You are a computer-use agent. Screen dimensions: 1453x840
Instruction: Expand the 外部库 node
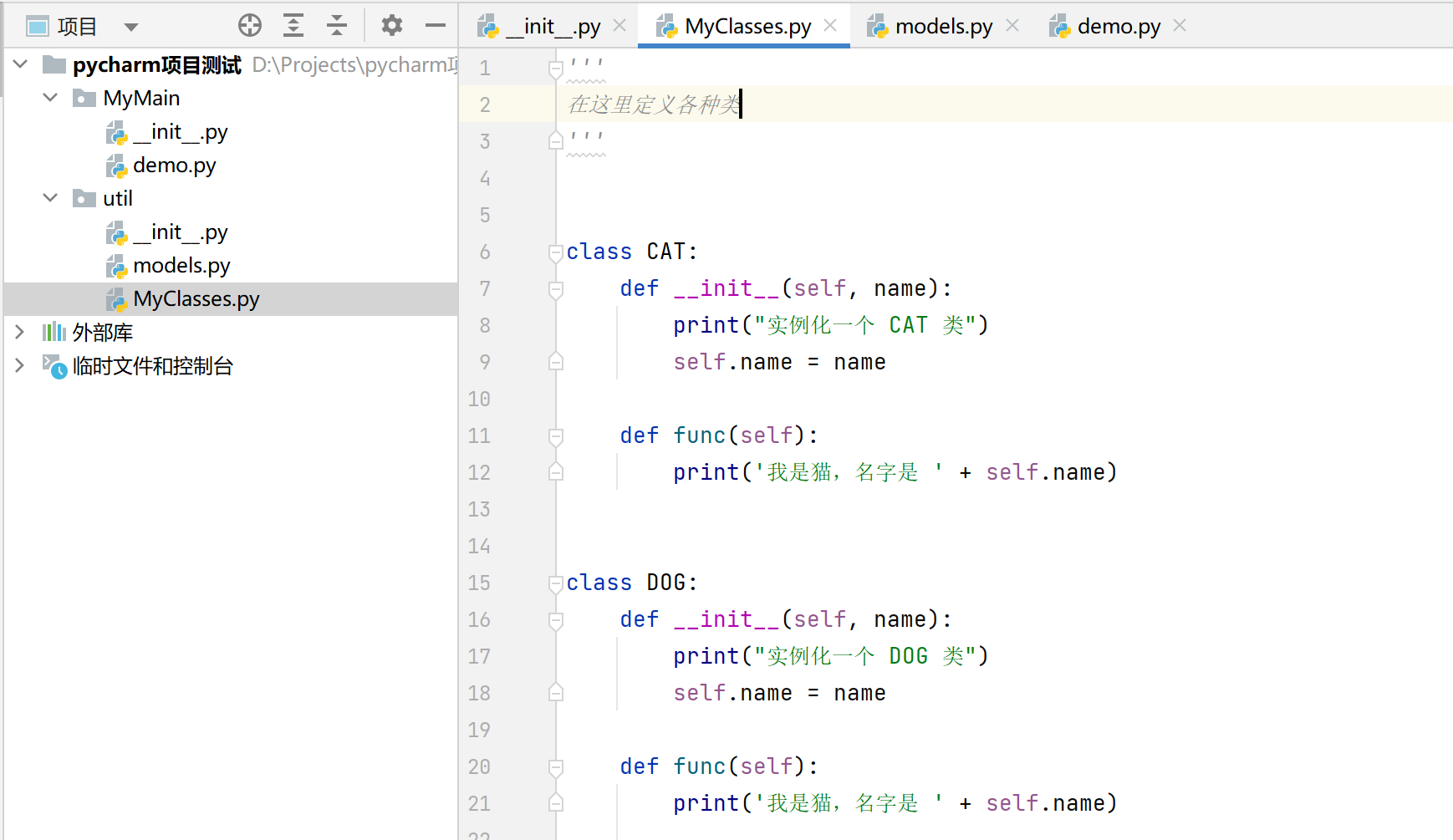tap(19, 332)
